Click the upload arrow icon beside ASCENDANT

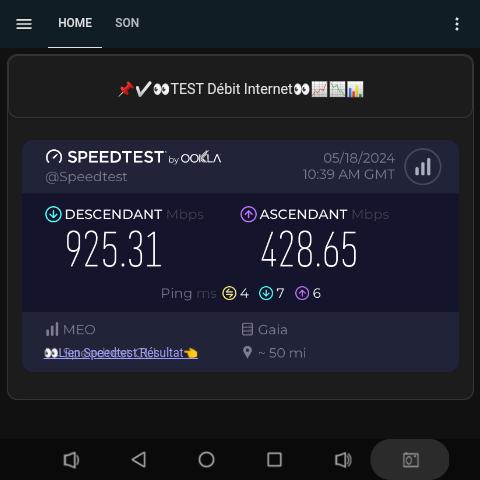pyautogui.click(x=248, y=214)
